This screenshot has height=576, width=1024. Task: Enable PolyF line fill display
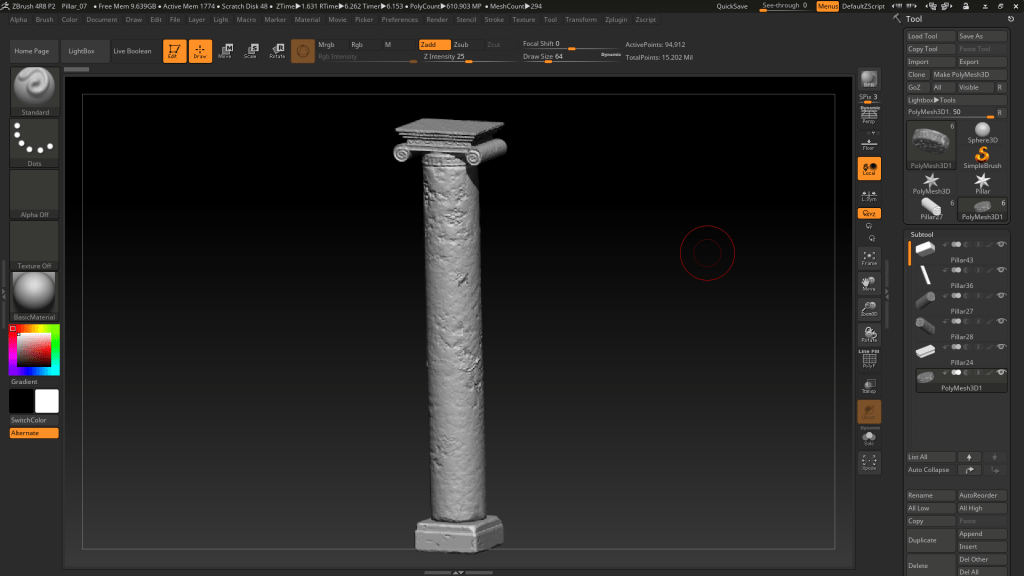[869, 360]
